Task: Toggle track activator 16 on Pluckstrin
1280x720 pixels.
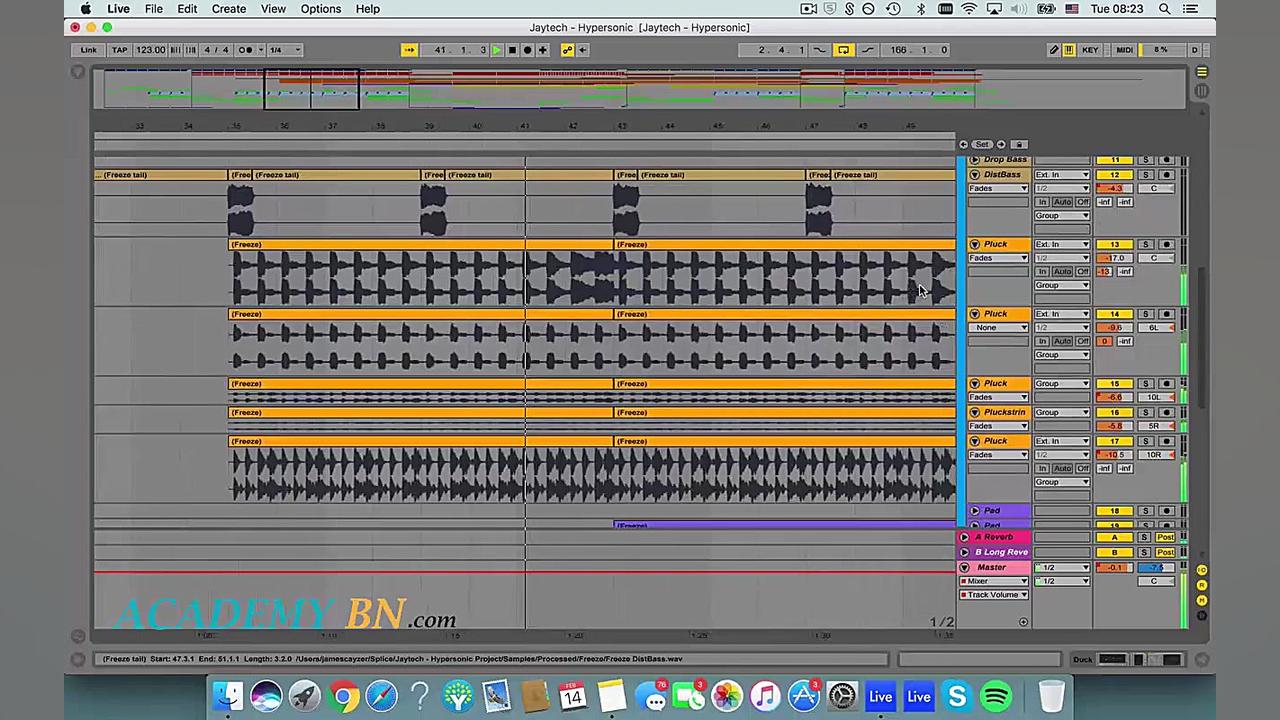Action: point(1114,412)
